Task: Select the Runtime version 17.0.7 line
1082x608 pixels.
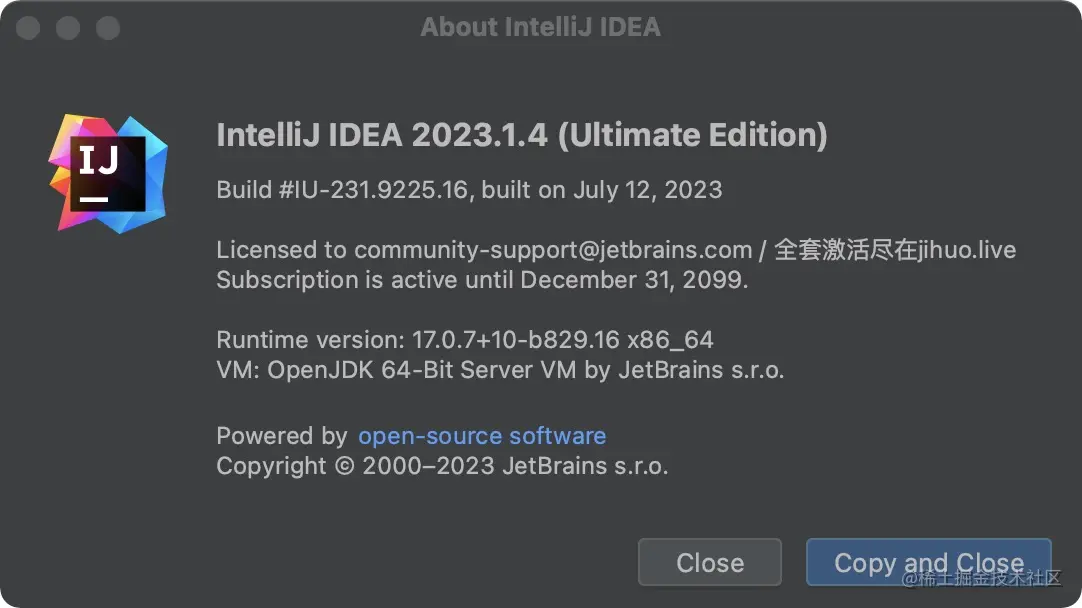Action: pos(465,340)
